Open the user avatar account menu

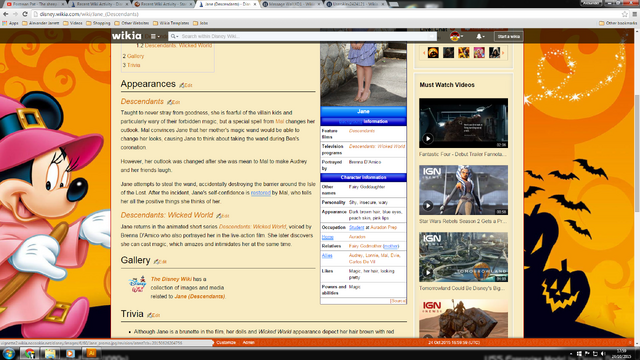[x=456, y=36]
